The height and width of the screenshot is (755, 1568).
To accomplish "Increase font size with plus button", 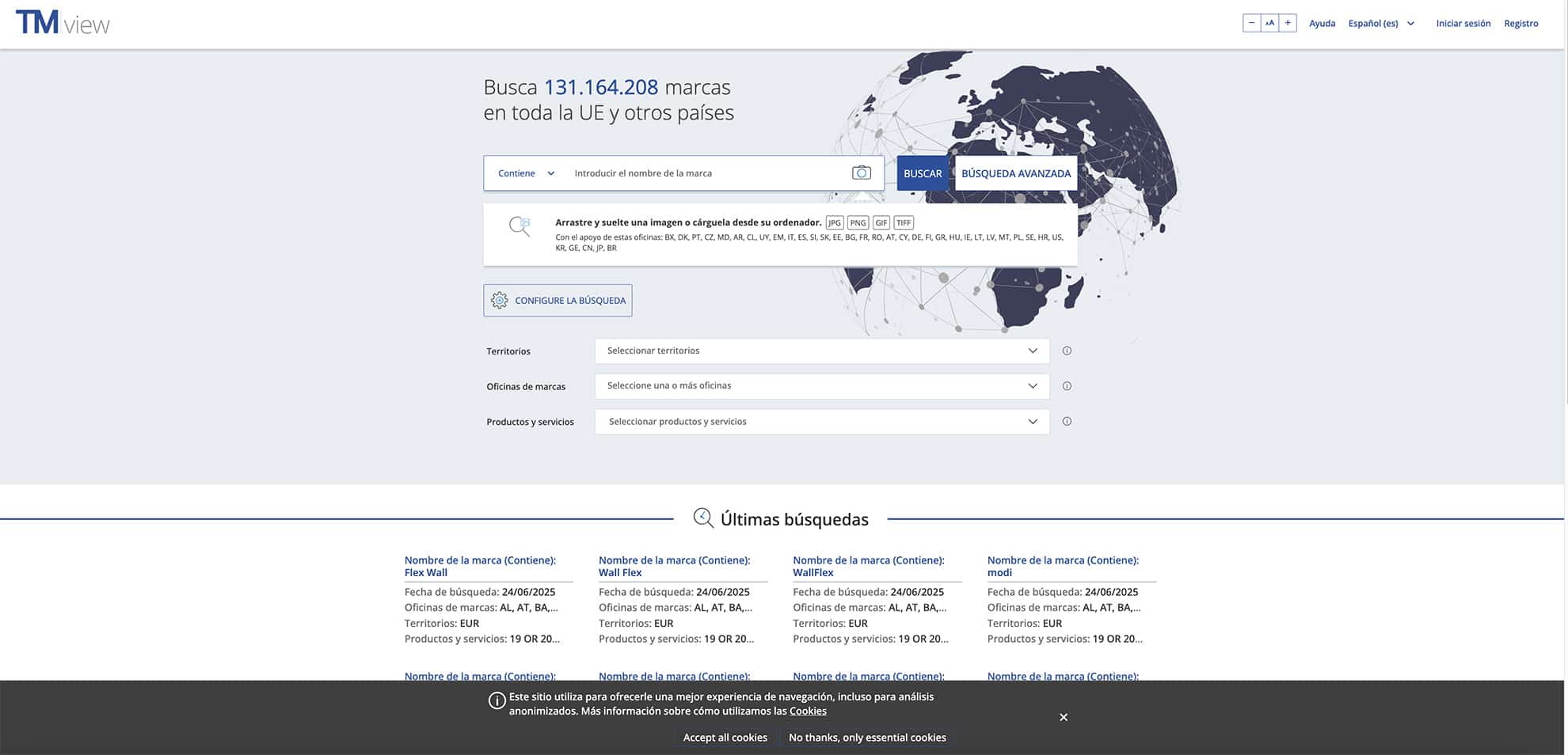I will click(1288, 23).
